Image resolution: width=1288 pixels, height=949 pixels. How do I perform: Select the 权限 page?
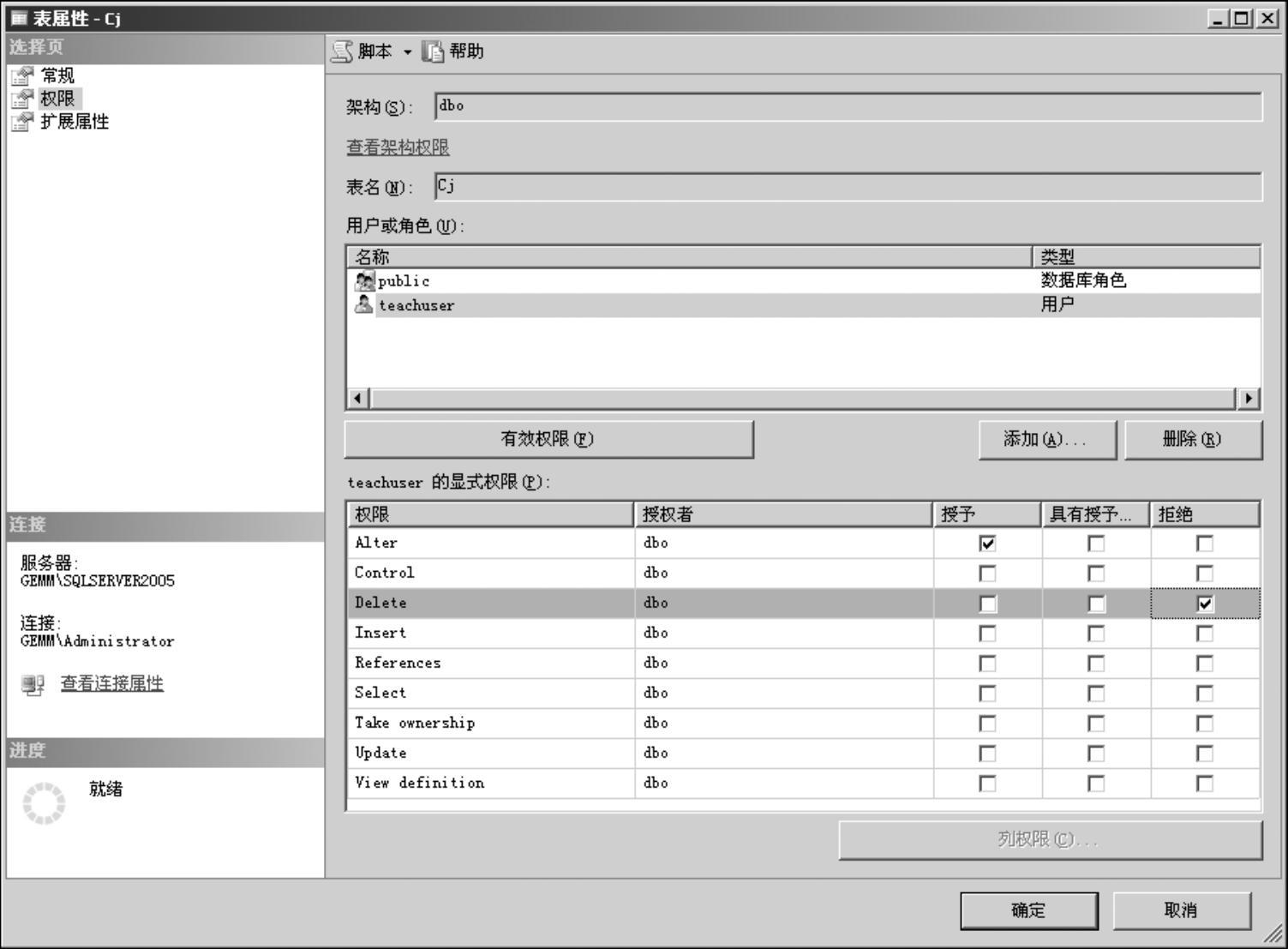pyautogui.click(x=57, y=99)
